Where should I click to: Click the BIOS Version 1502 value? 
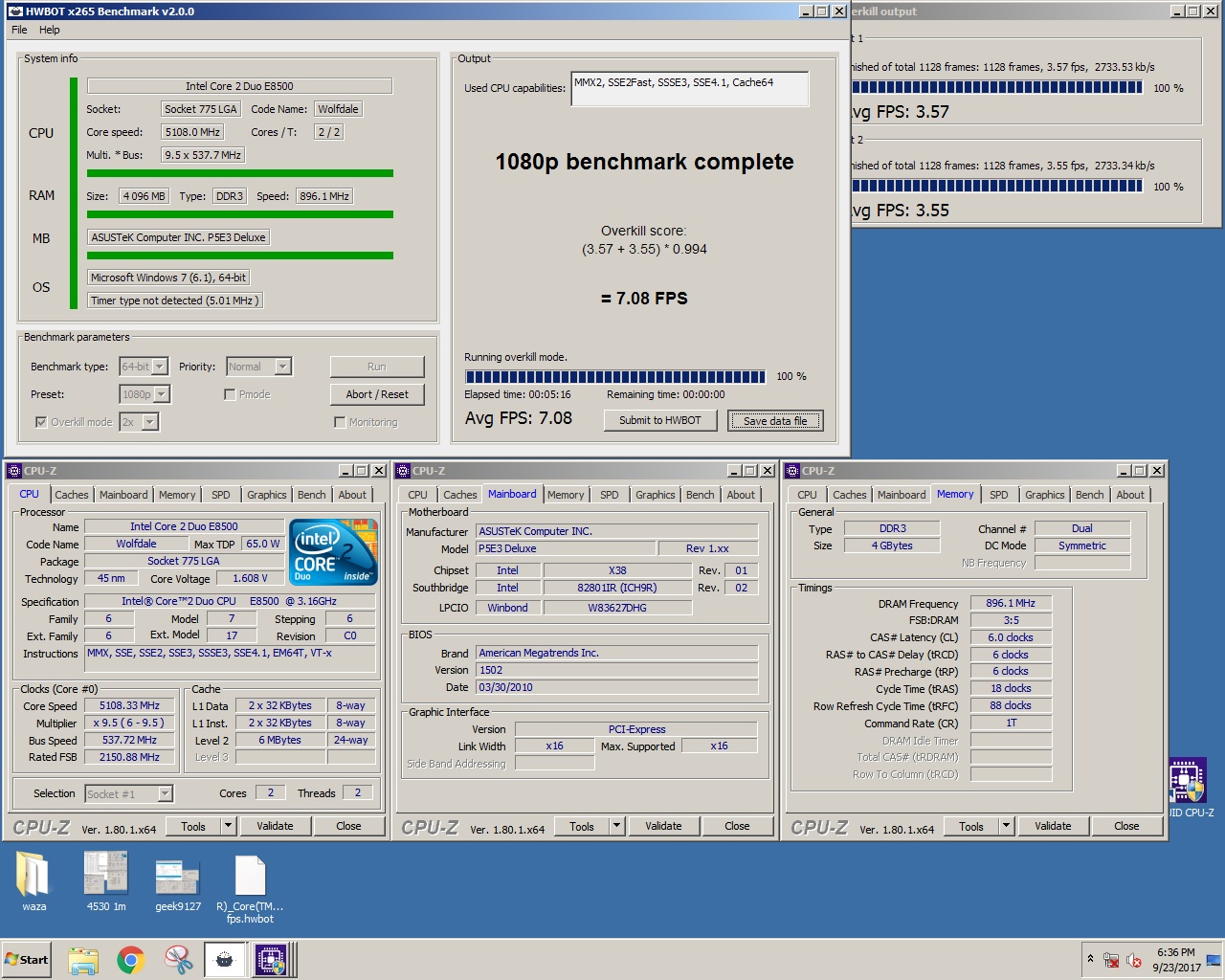[x=617, y=670]
